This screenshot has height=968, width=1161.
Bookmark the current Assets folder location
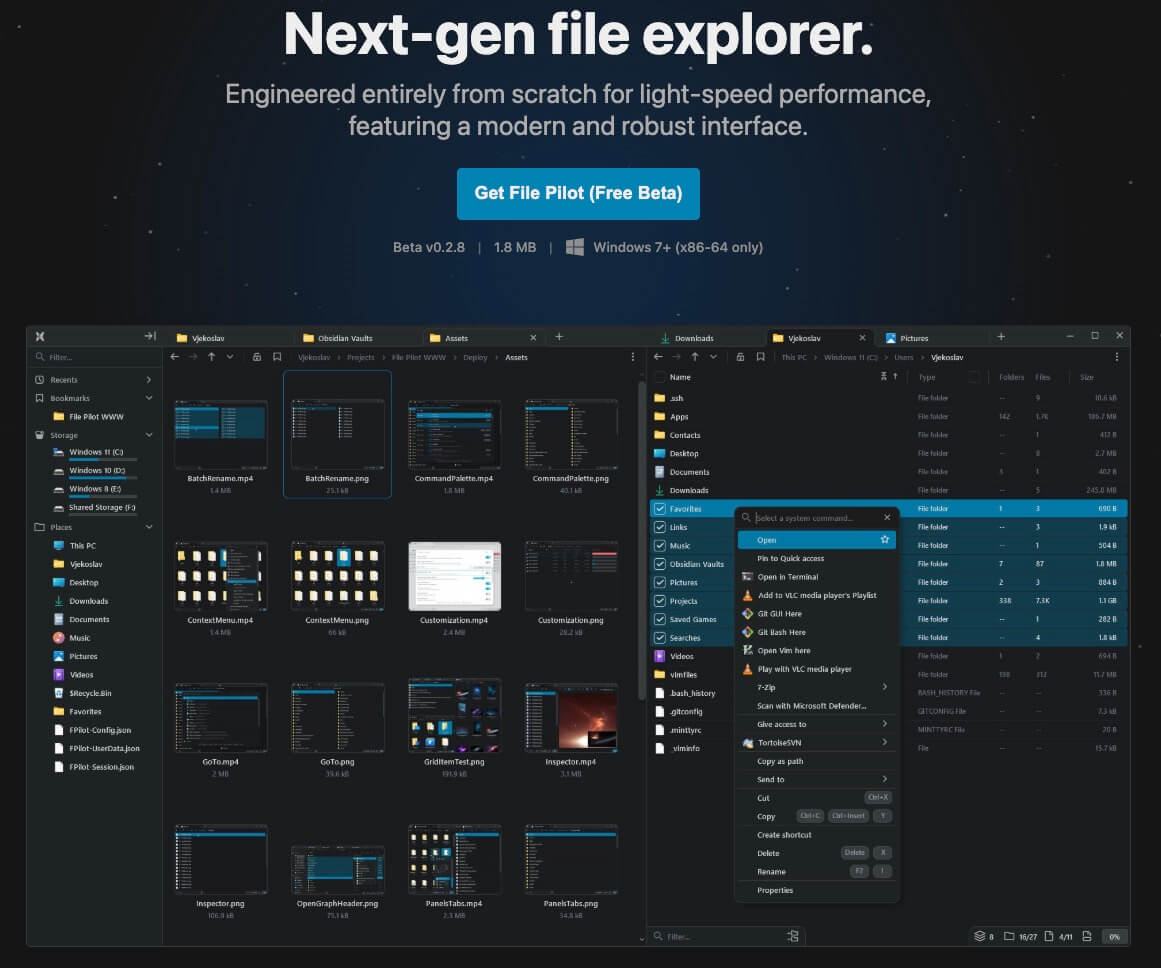(277, 357)
